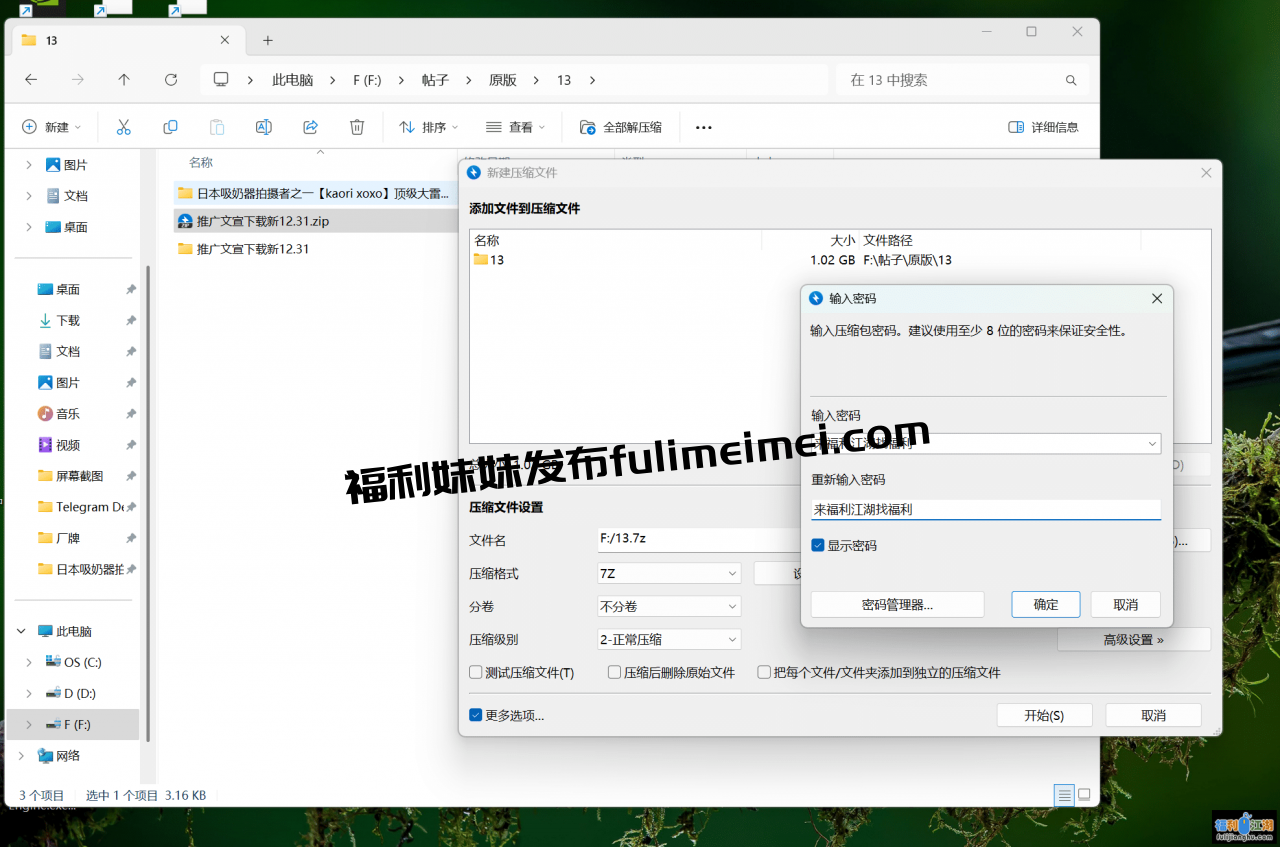Enable 把每个文件/文件夹添加到独立的压缩文件 checkbox
Image resolution: width=1280 pixels, height=847 pixels.
764,672
